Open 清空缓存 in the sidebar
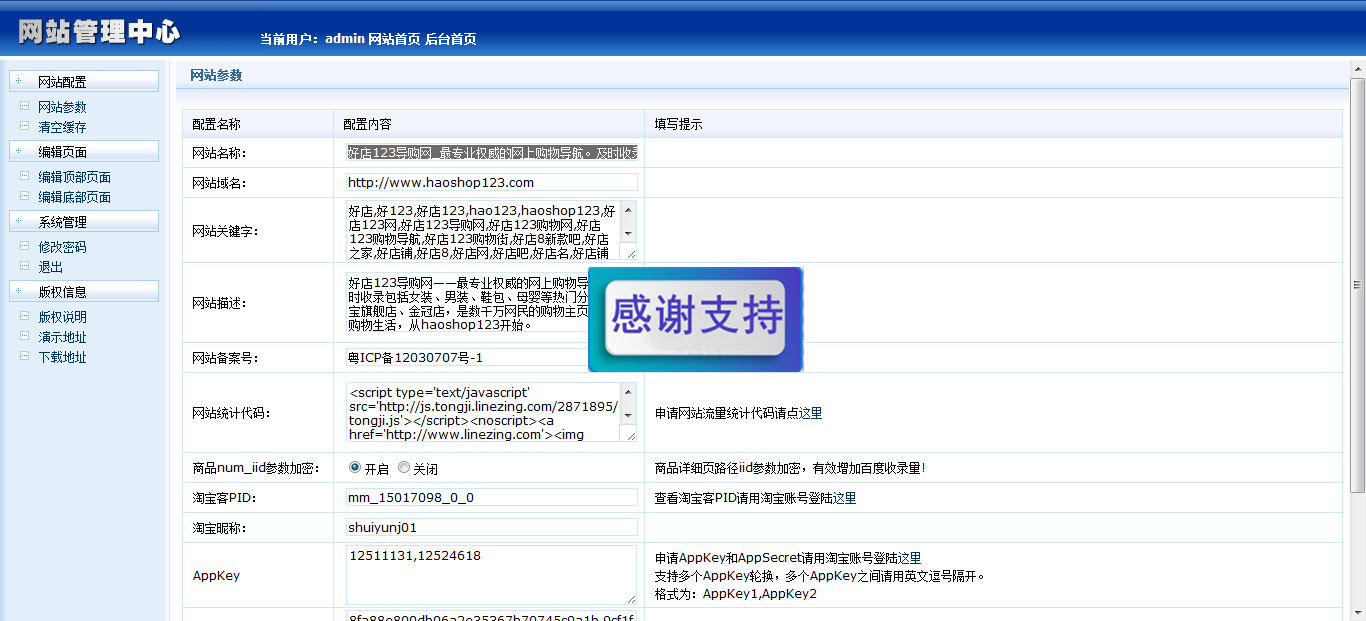The image size is (1366, 621). pyautogui.click(x=62, y=127)
